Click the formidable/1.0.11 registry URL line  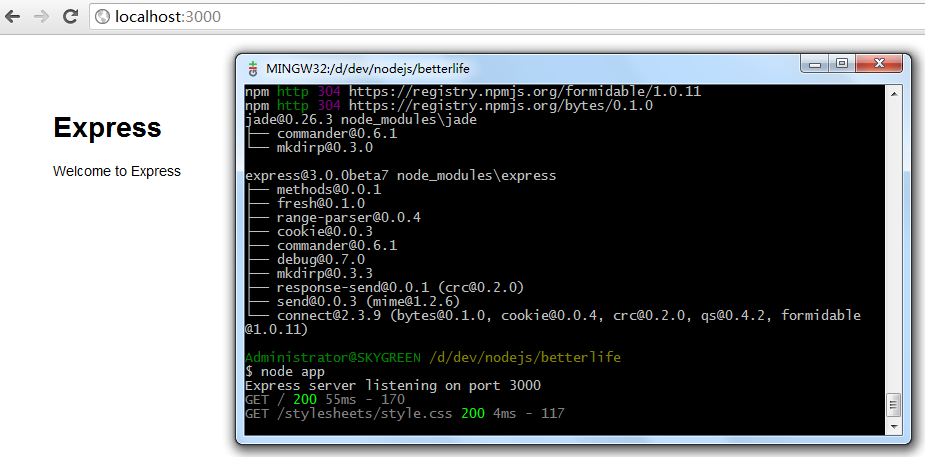473,91
